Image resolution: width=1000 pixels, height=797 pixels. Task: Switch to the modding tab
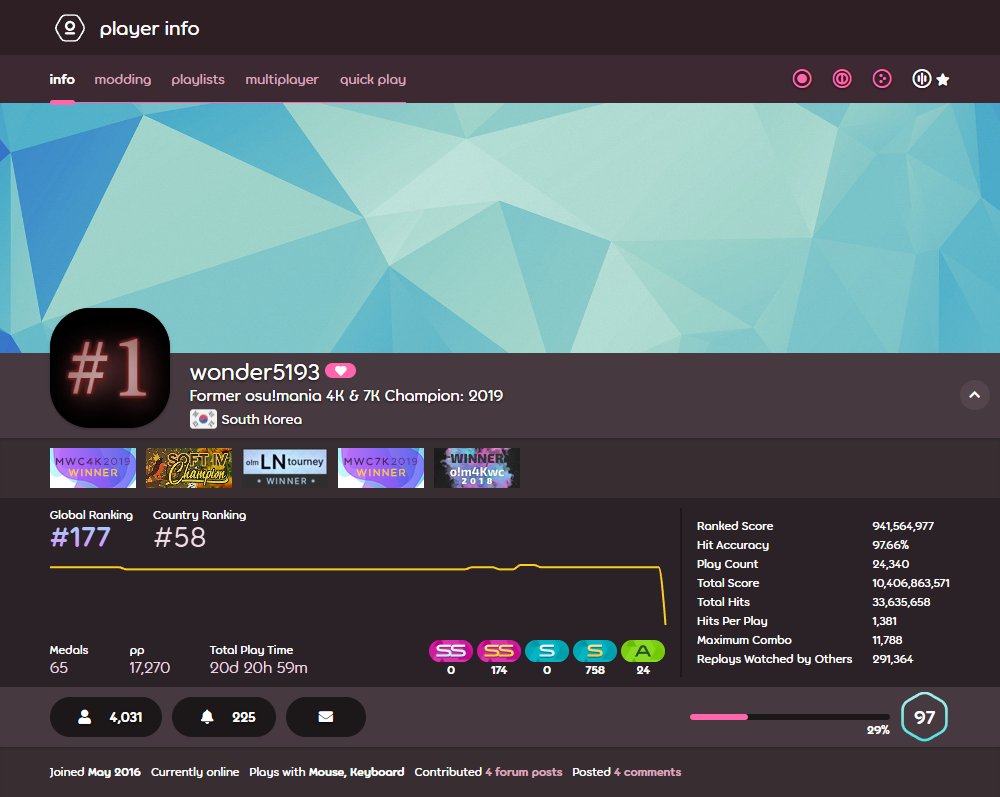tap(122, 79)
